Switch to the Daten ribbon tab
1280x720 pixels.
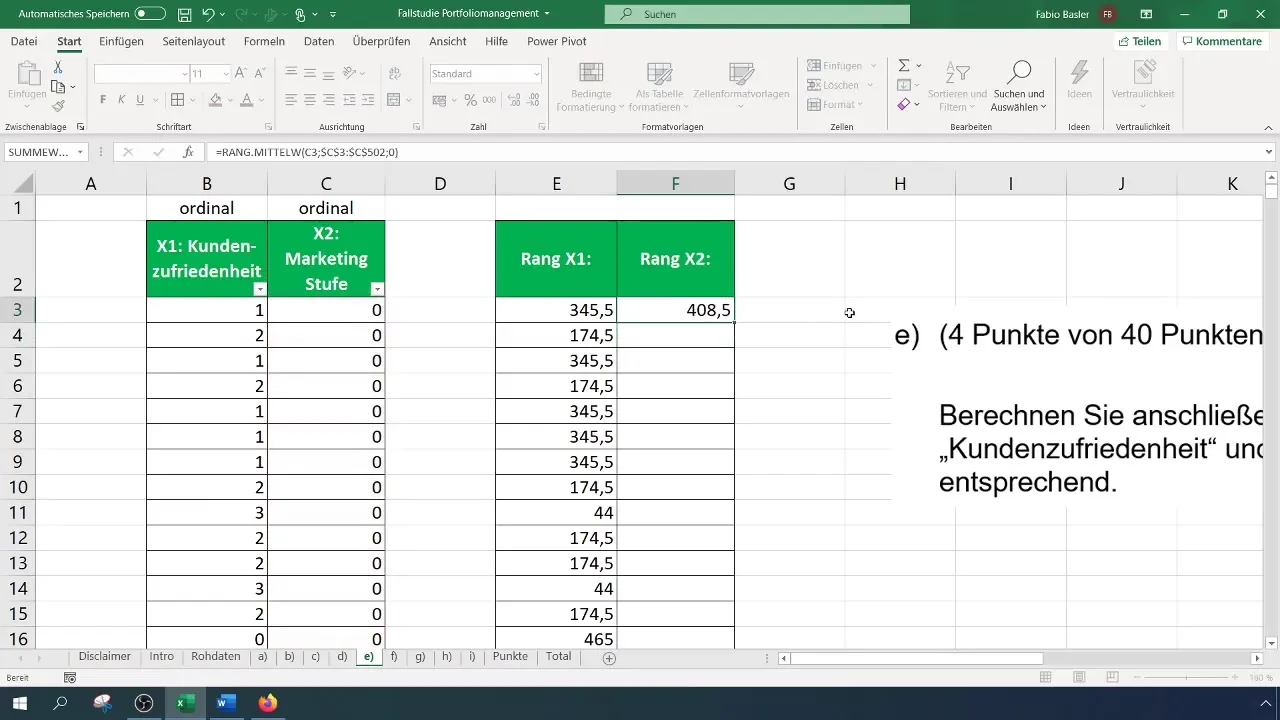pyautogui.click(x=319, y=41)
